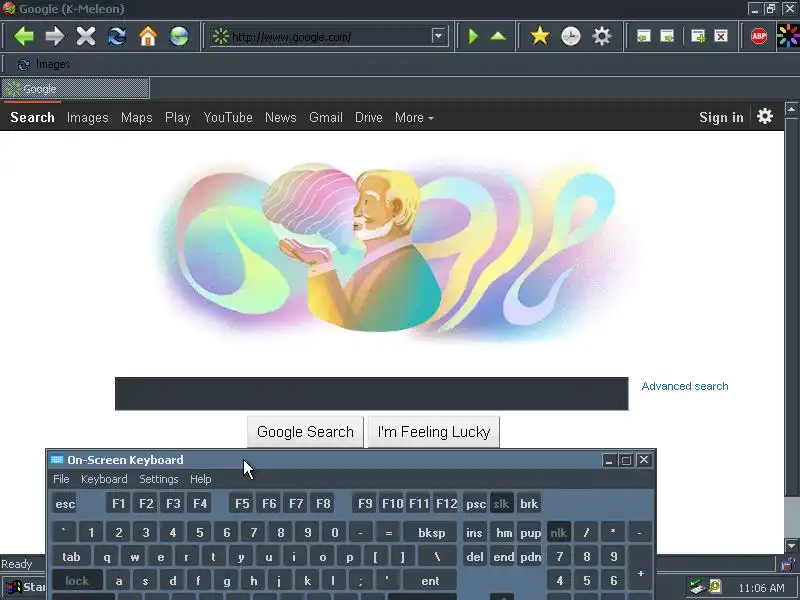Click the green up-arrow toolbar icon
The image size is (800, 600).
pos(498,36)
